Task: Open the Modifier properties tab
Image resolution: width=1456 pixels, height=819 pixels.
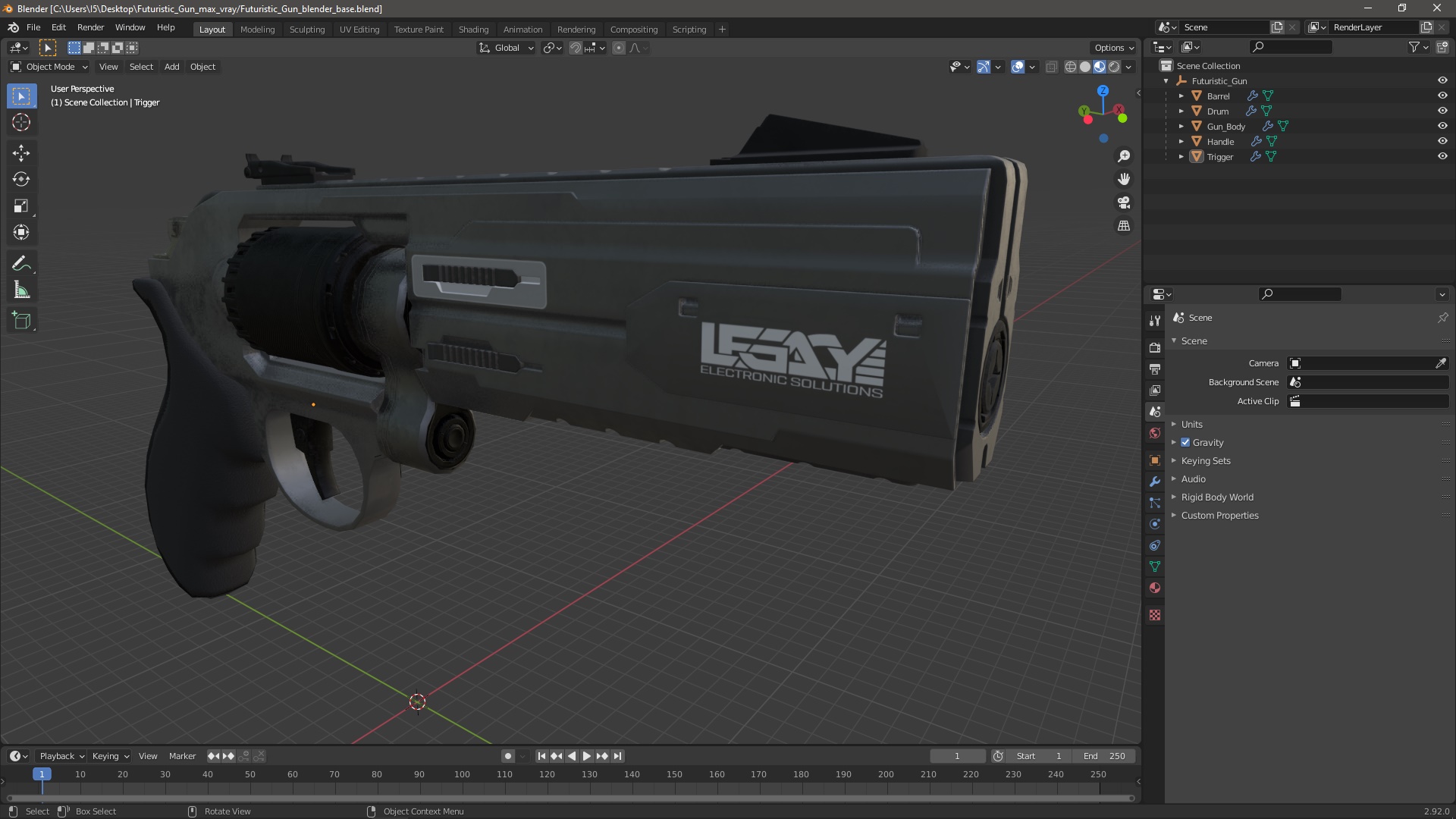Action: click(1155, 482)
